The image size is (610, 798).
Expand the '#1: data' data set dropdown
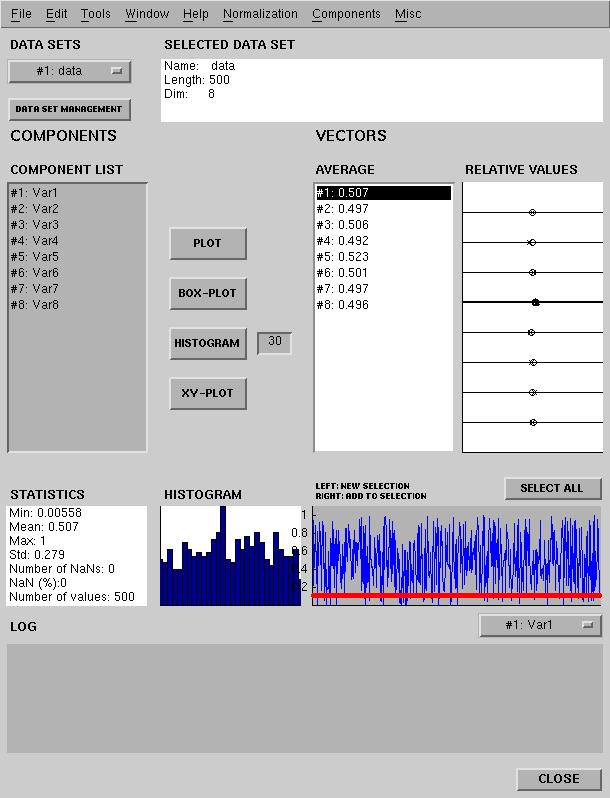click(x=69, y=71)
